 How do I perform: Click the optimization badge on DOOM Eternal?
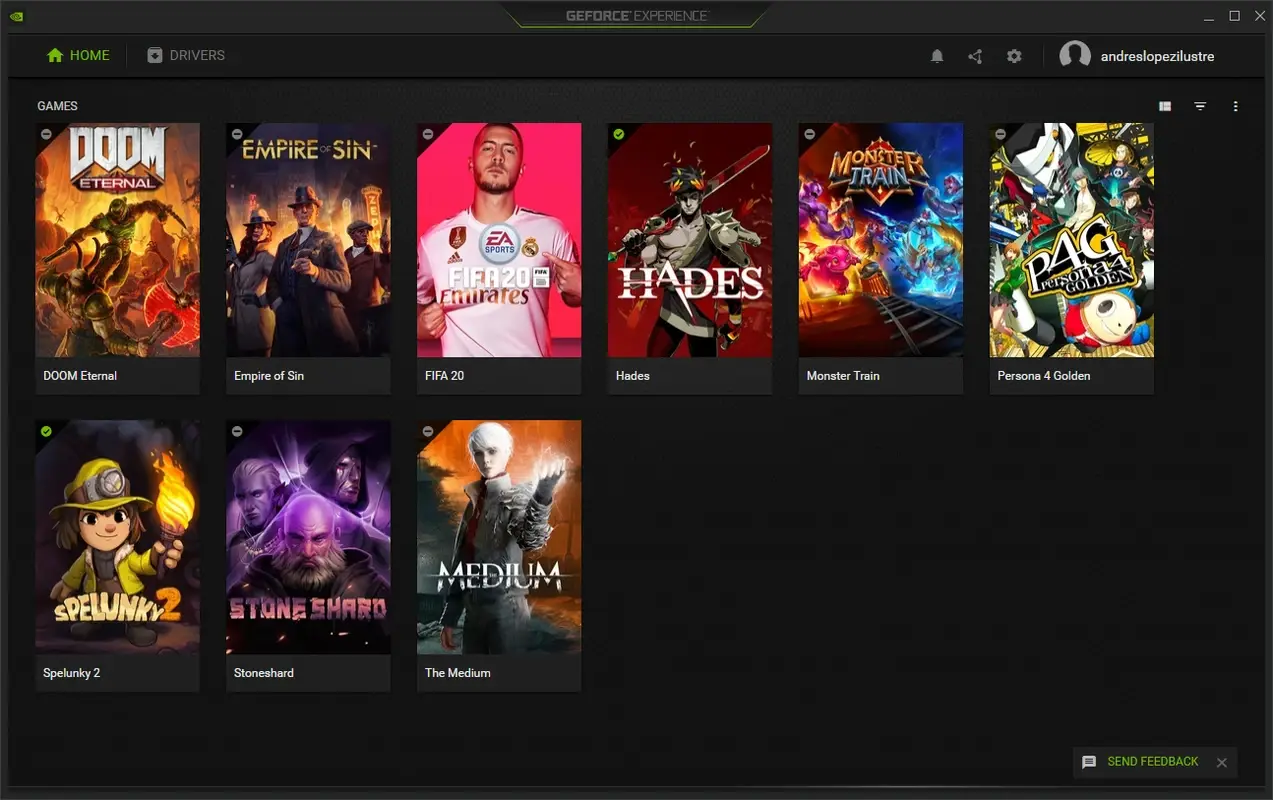click(46, 133)
